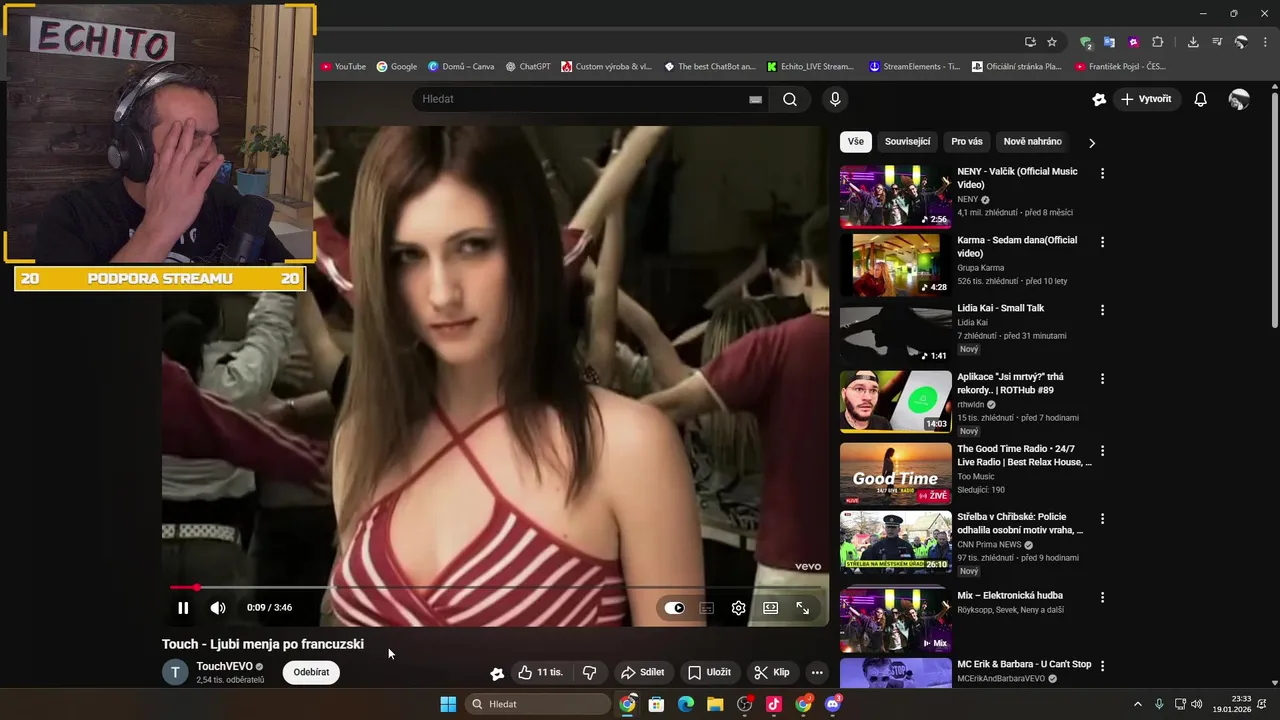The height and width of the screenshot is (720, 1280).
Task: Open The Good Time Radio live thumbnail
Action: [896, 473]
